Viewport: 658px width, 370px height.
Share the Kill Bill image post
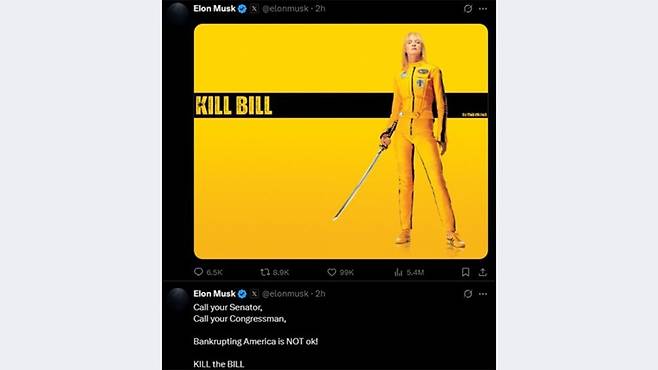(x=483, y=272)
